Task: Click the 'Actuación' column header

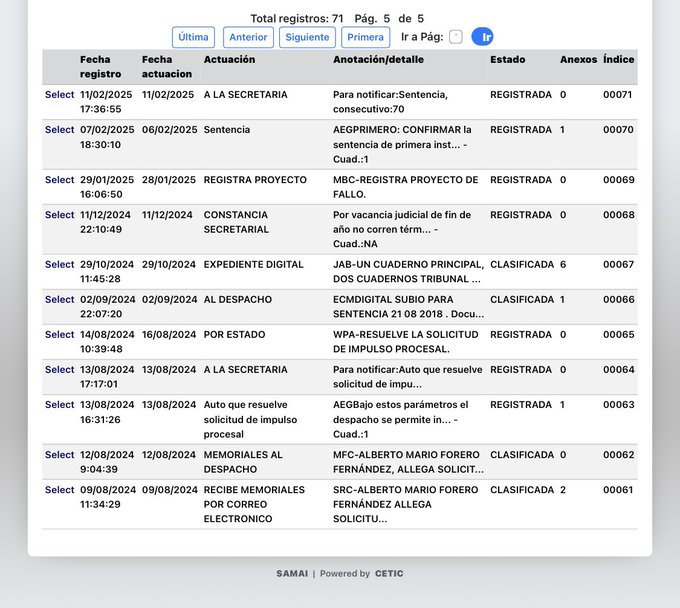Action: click(x=229, y=59)
